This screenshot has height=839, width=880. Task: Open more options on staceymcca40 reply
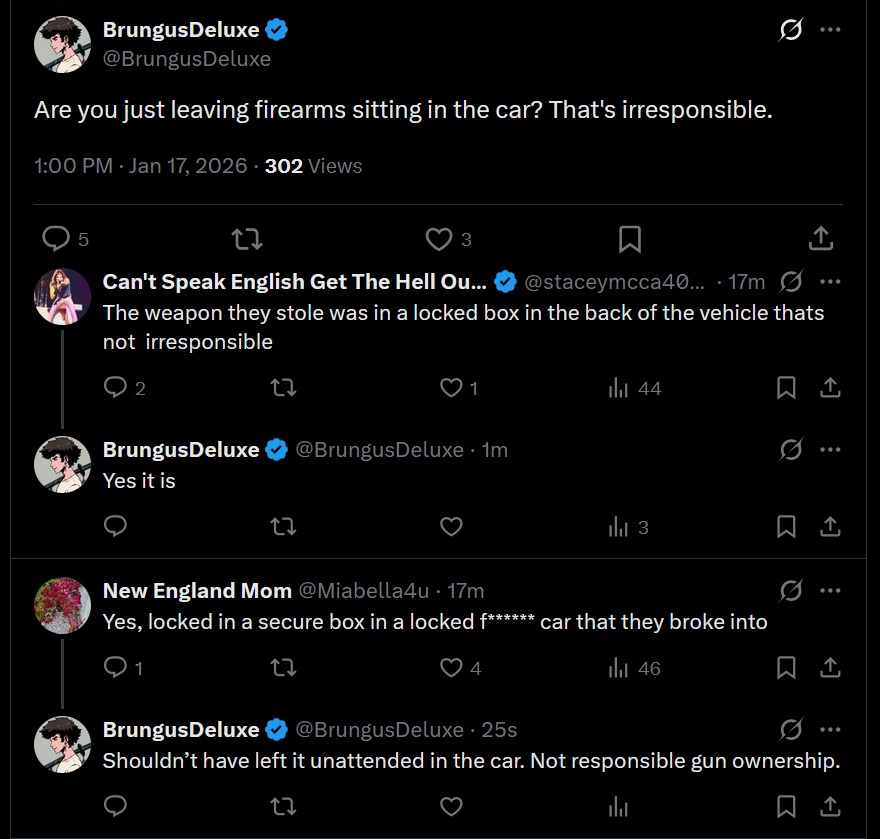(x=830, y=281)
